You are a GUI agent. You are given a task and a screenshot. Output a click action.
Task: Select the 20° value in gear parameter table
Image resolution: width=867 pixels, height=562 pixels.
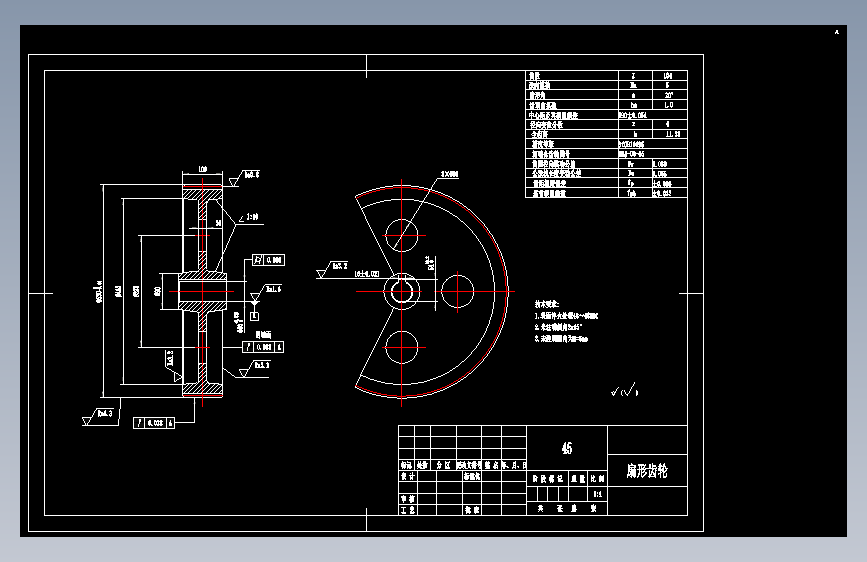(x=669, y=95)
